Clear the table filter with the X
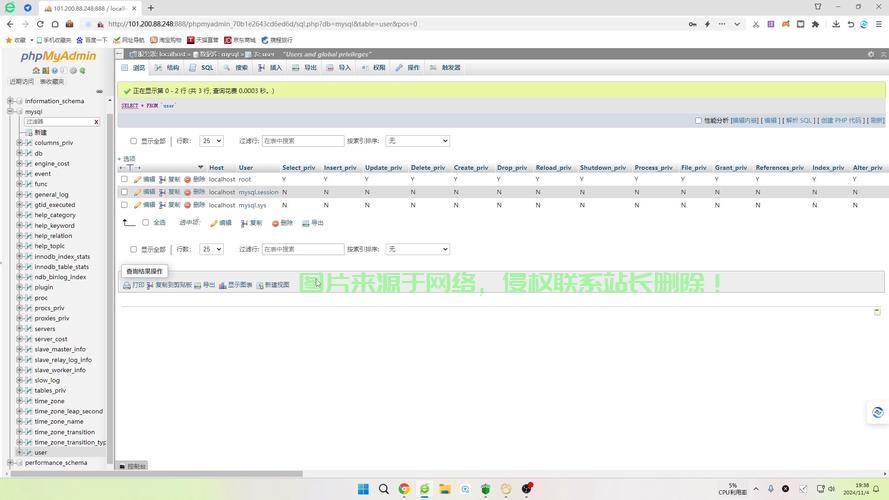This screenshot has width=889, height=500. (96, 122)
